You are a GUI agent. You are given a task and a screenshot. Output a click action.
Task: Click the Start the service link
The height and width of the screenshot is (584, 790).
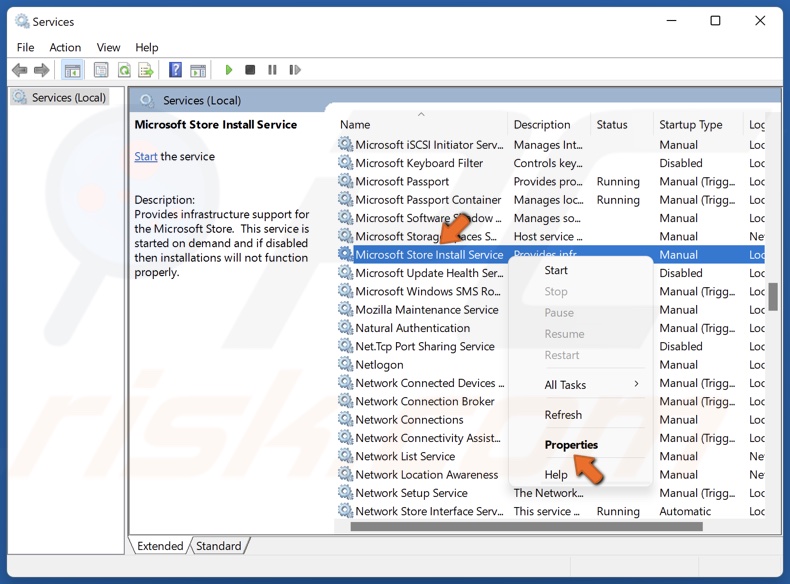click(x=146, y=157)
